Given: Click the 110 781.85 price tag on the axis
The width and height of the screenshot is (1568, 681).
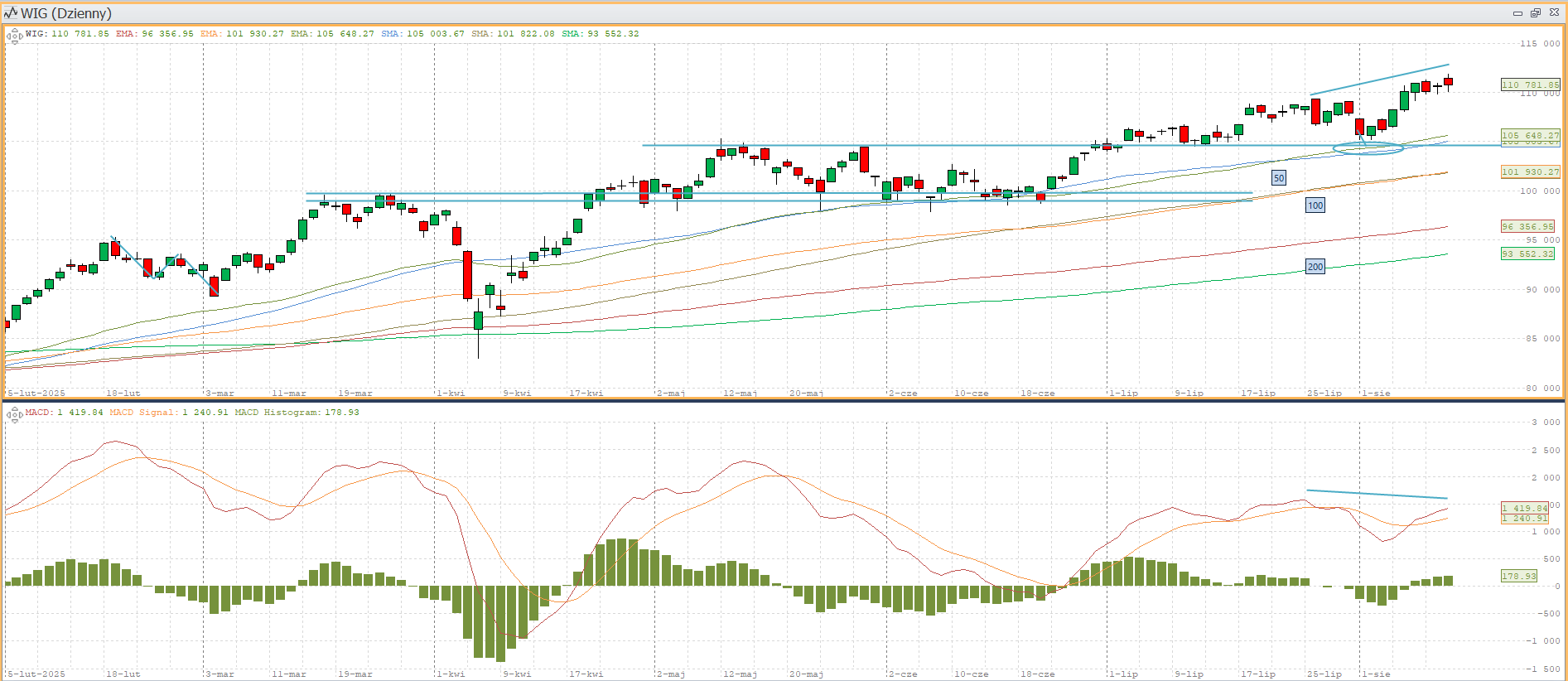Looking at the screenshot, I should click(x=1530, y=85).
